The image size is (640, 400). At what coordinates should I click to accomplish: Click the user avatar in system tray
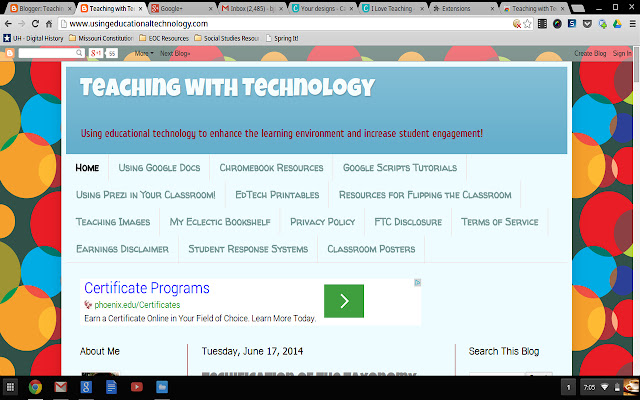pyautogui.click(x=631, y=387)
